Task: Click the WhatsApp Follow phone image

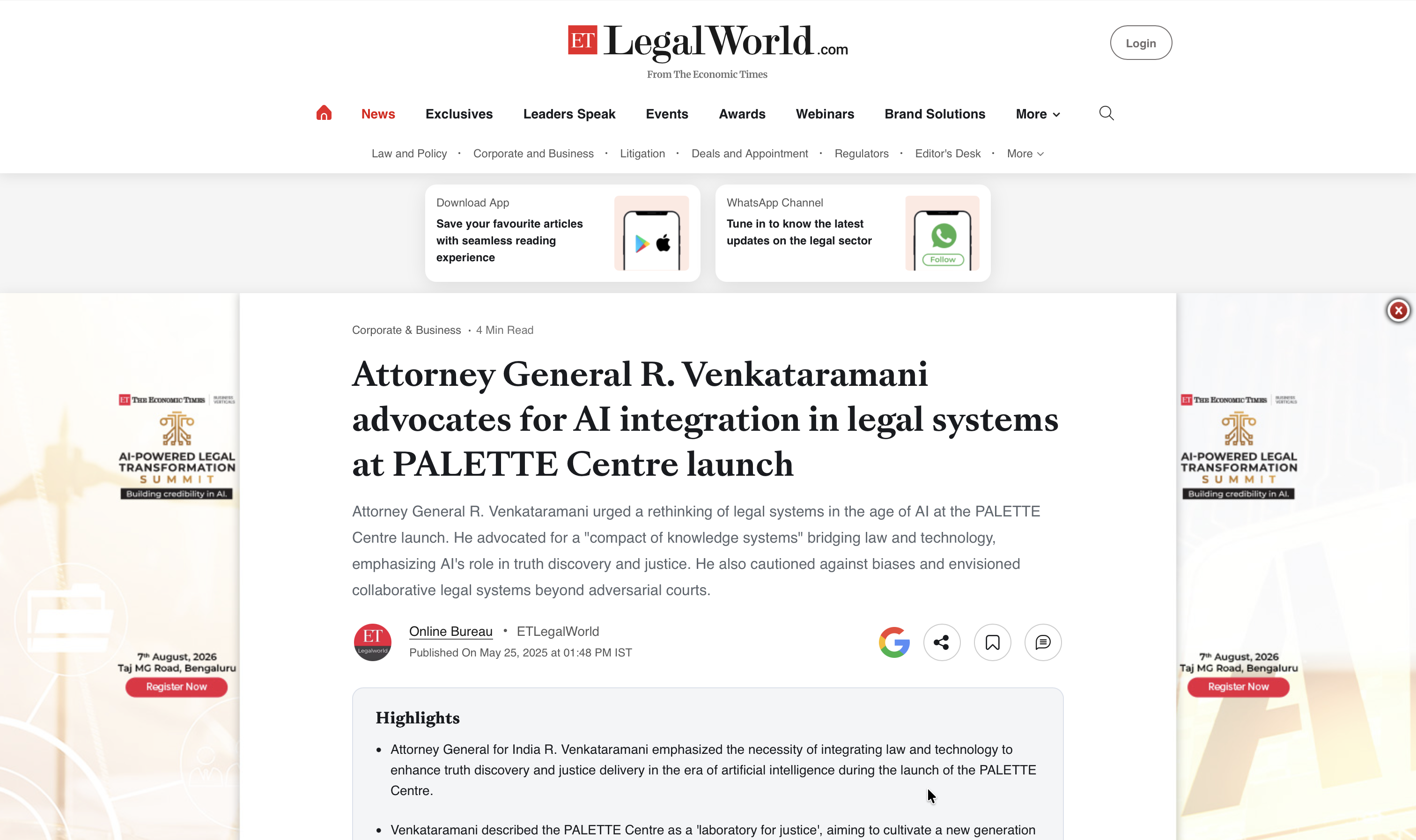Action: [942, 233]
